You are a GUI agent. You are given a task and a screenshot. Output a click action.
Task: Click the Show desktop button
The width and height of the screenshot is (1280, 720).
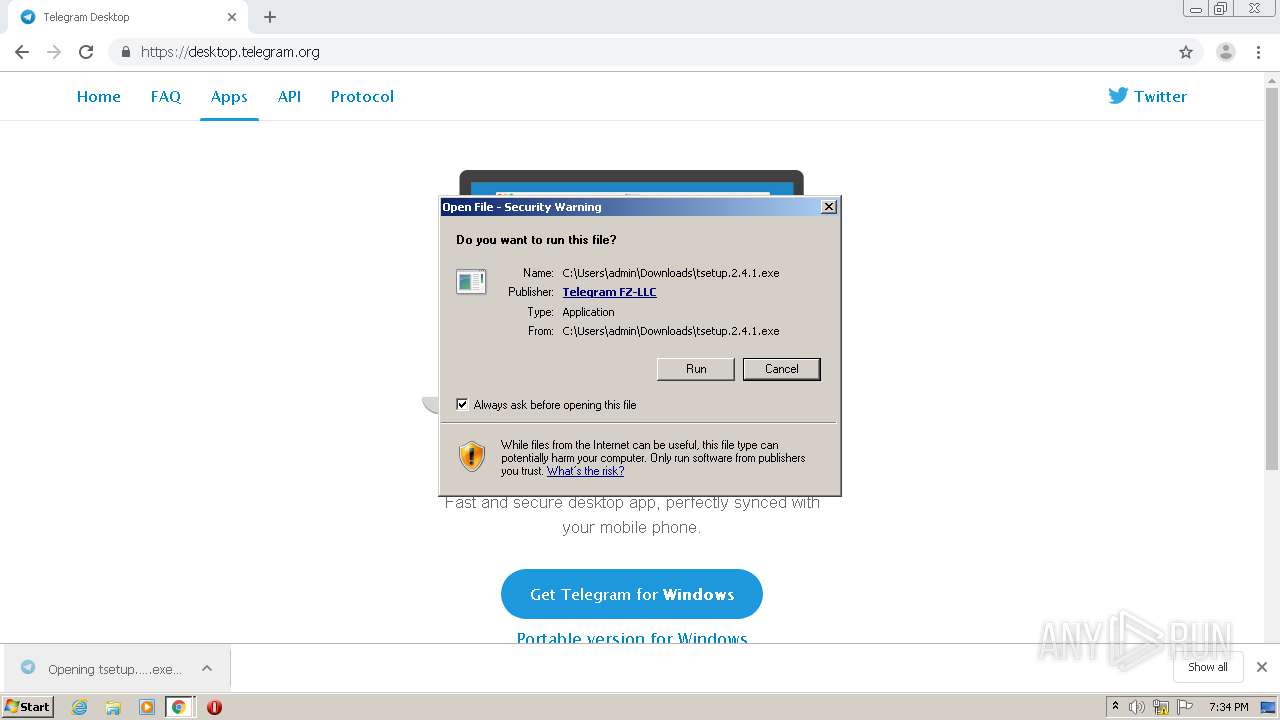tap(1269, 707)
